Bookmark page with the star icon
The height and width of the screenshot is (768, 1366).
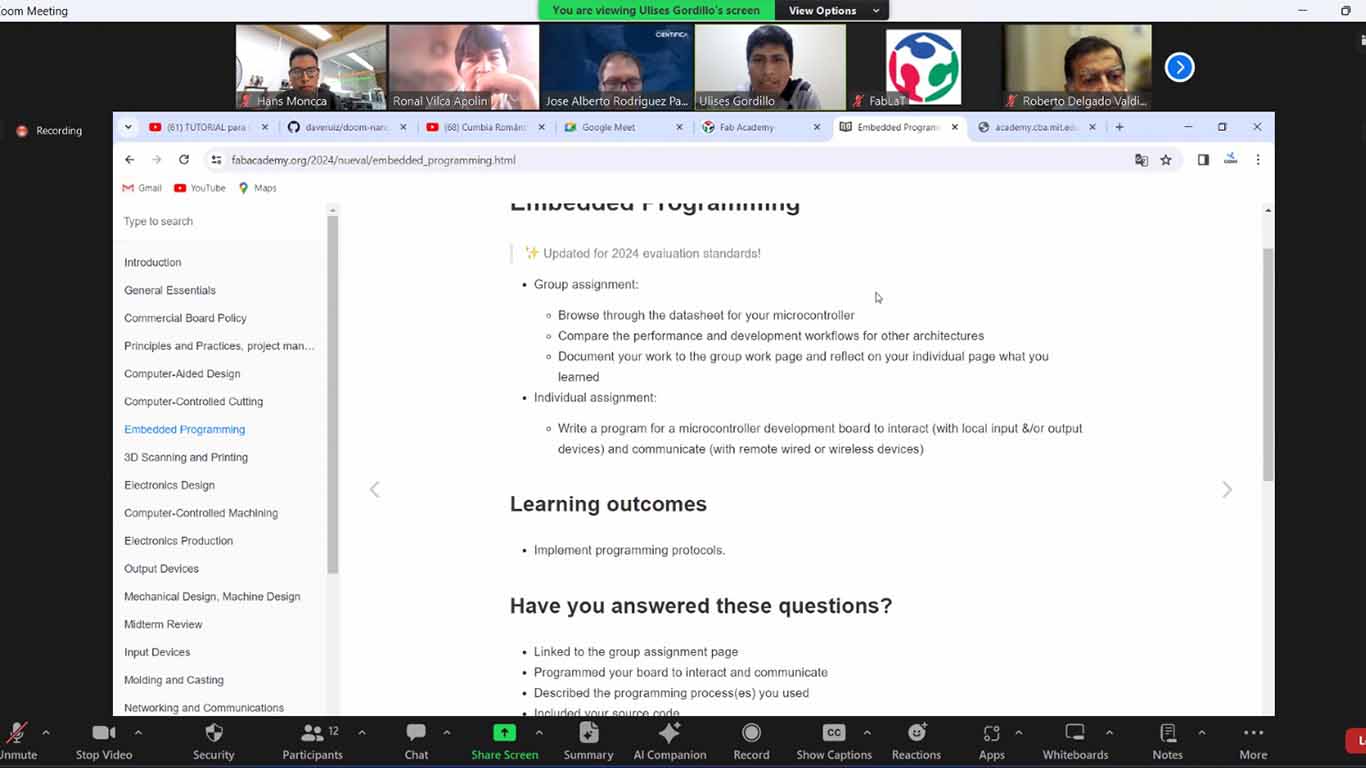1166,160
